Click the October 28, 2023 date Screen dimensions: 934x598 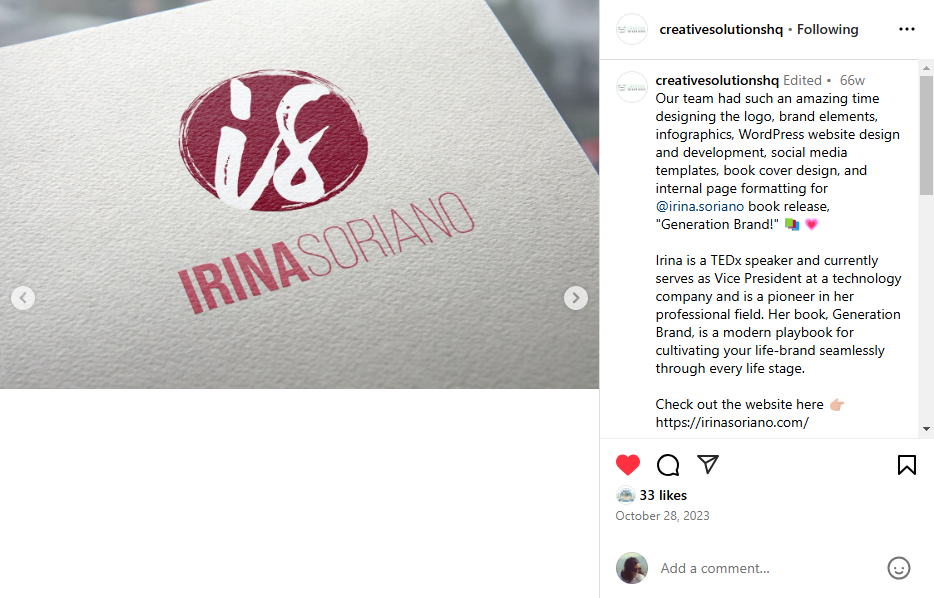click(x=662, y=516)
